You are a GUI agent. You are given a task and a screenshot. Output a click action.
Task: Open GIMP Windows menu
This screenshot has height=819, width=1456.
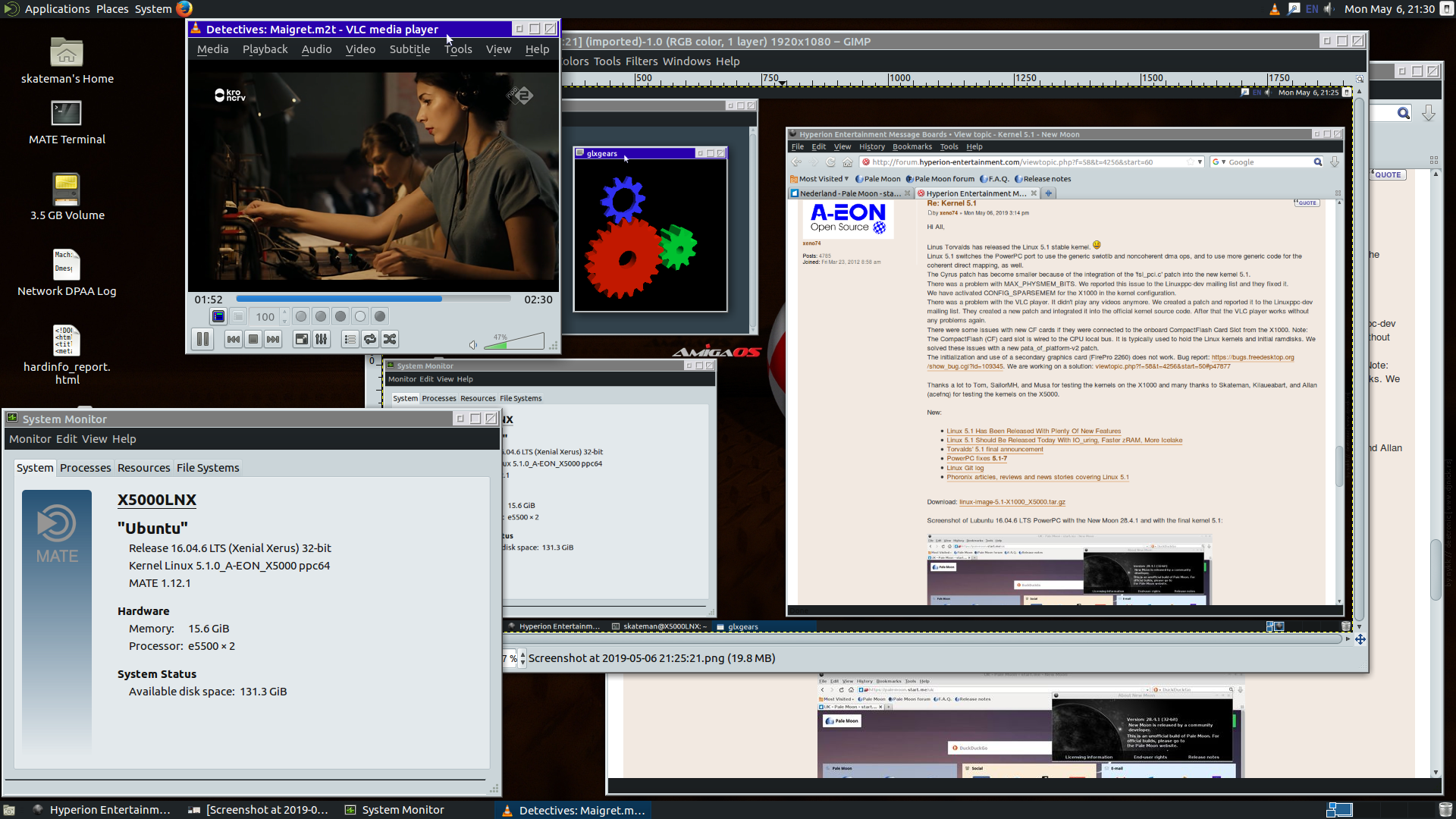point(686,61)
